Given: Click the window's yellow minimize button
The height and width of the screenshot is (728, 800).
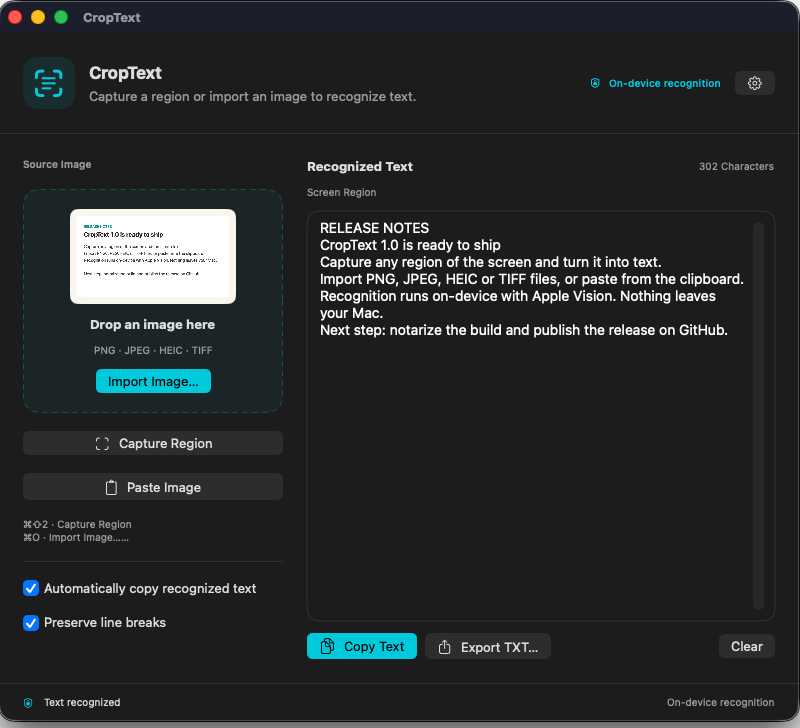Looking at the screenshot, I should point(38,17).
